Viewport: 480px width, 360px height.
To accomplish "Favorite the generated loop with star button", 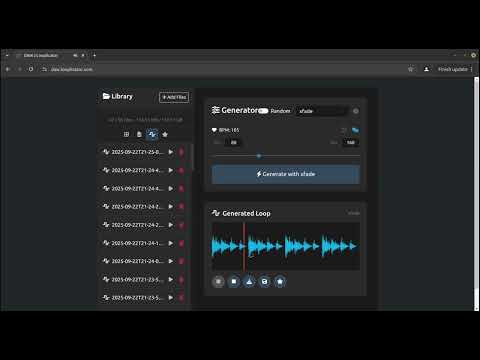I will point(280,282).
